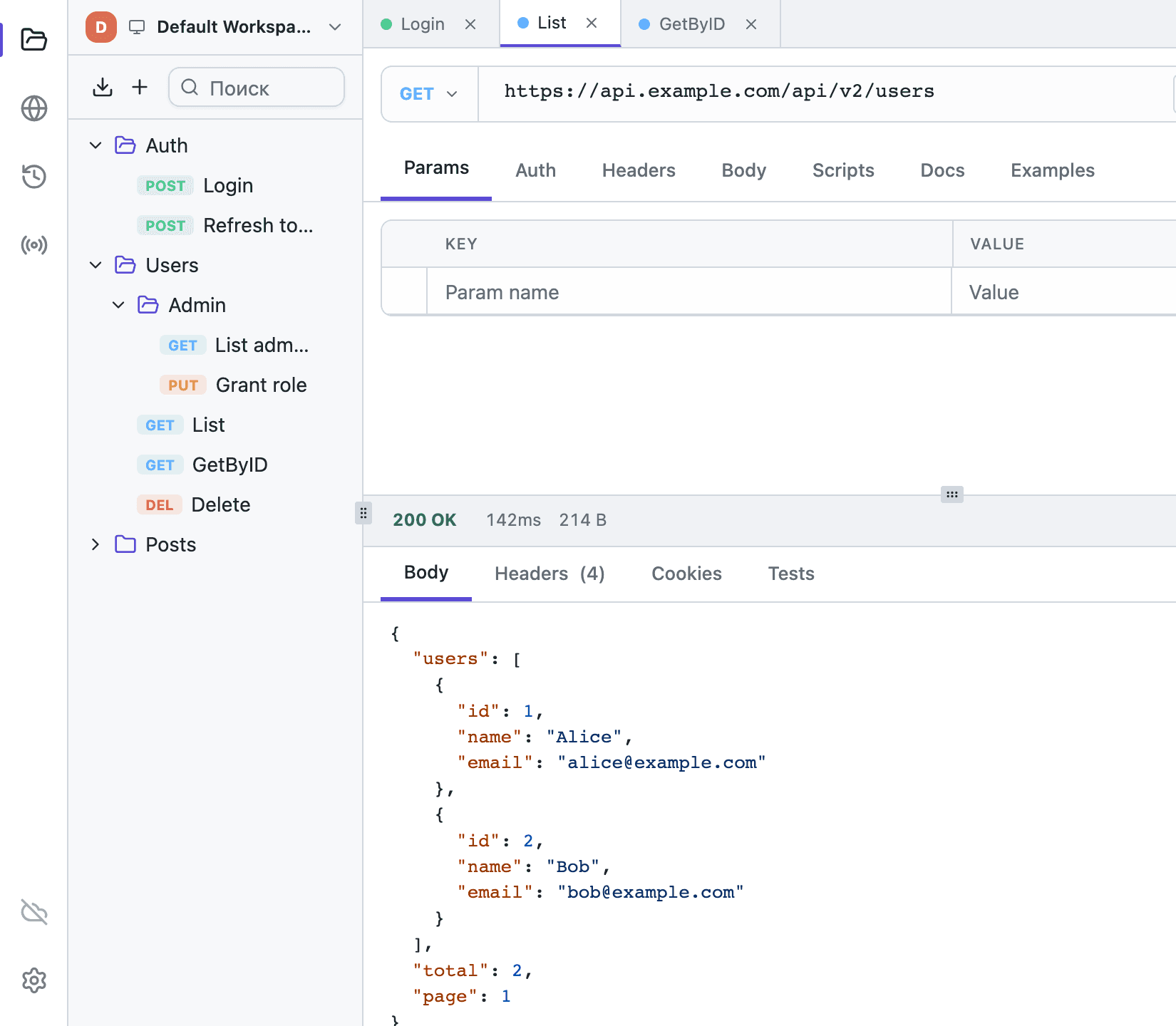Show response Headers (4) tab
Image resolution: width=1176 pixels, height=1026 pixels.
click(550, 574)
